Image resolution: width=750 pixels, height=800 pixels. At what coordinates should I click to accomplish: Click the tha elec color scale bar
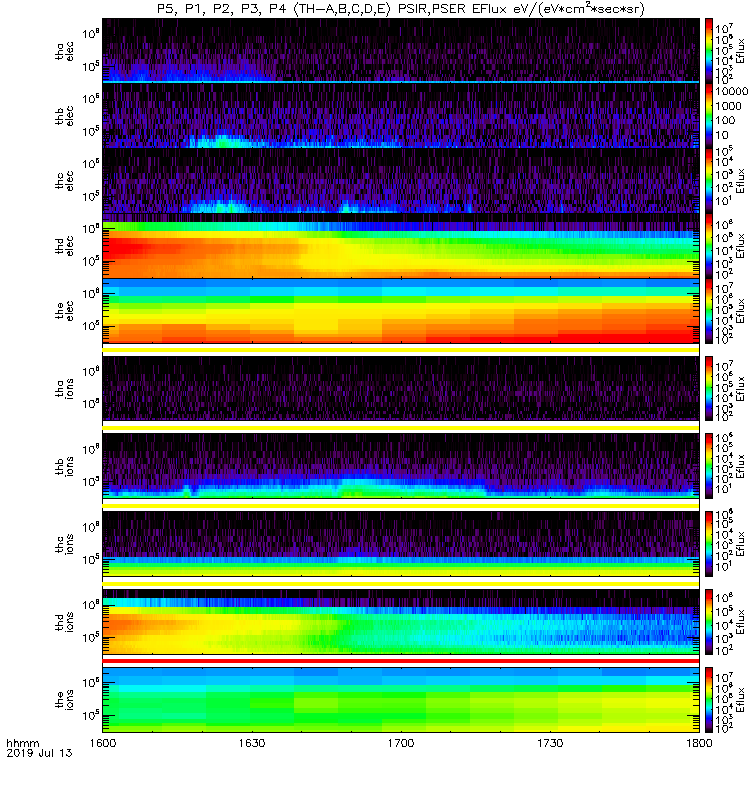[x=709, y=51]
